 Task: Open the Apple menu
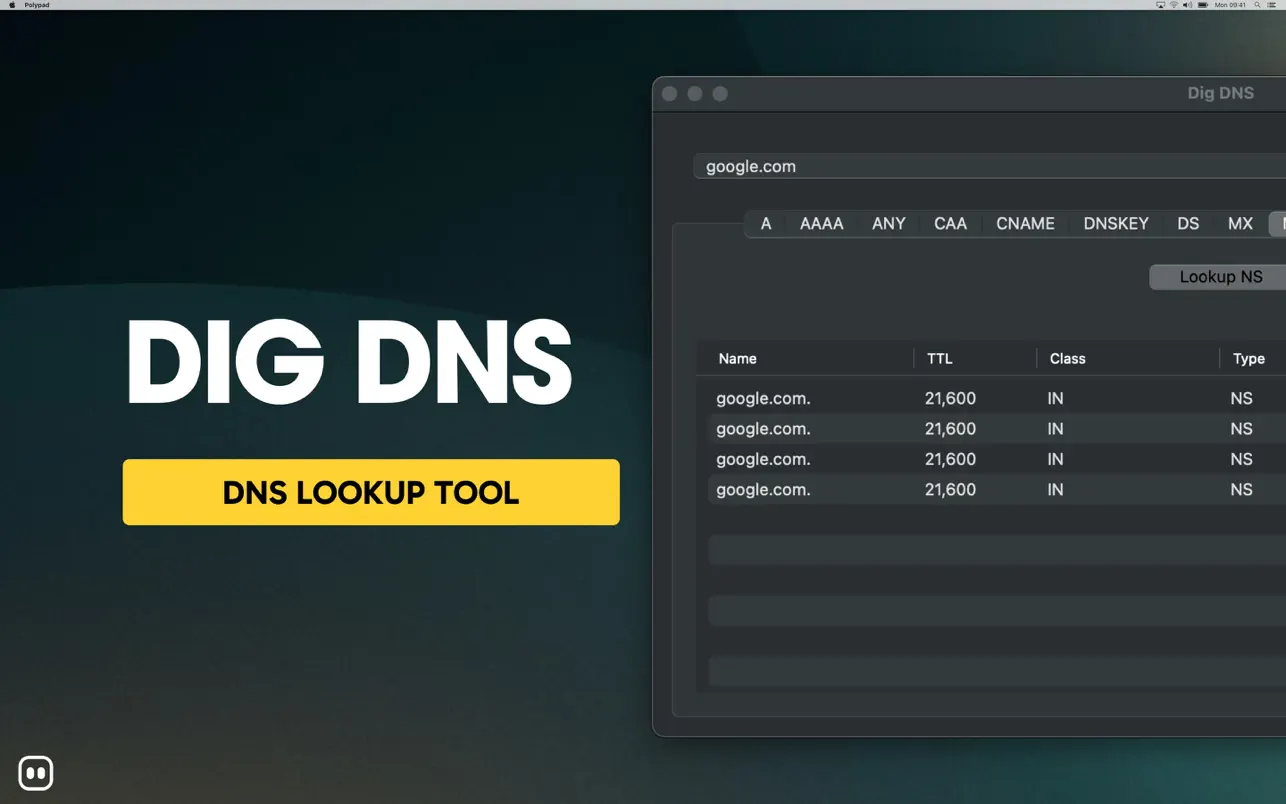pyautogui.click(x=10, y=4)
